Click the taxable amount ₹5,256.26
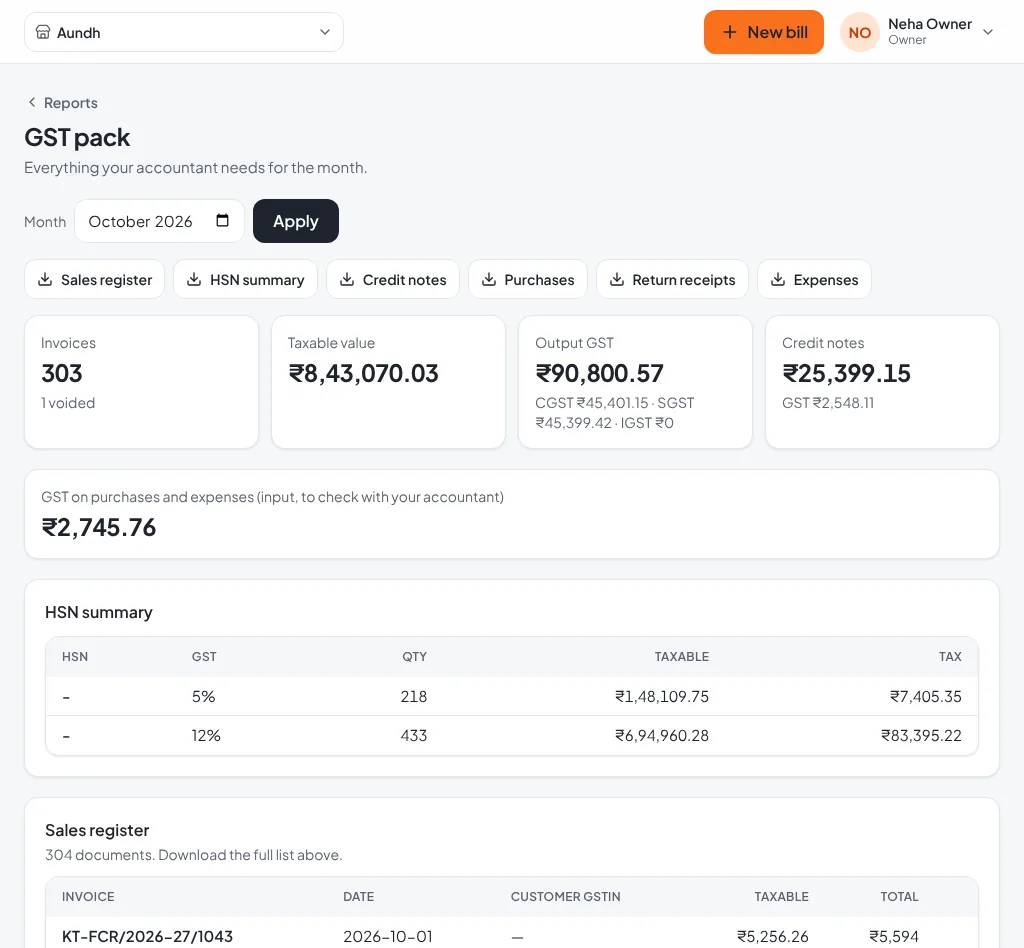 (773, 936)
